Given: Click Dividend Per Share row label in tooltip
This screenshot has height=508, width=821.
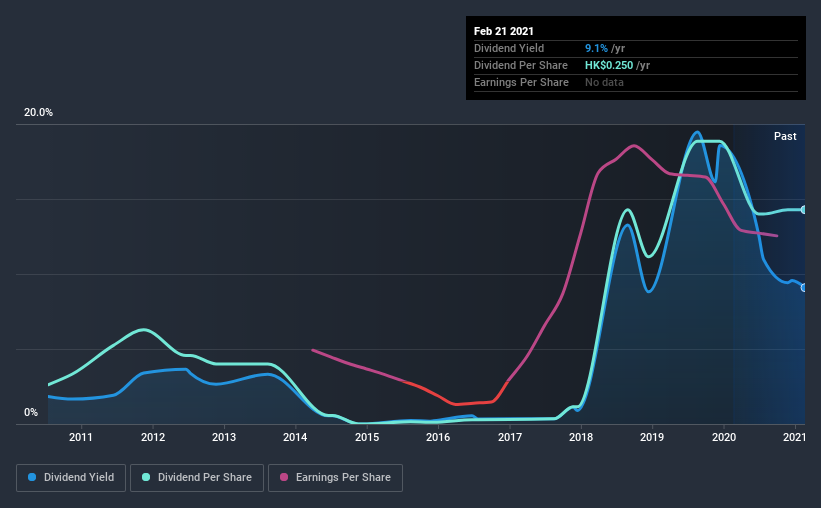Looking at the screenshot, I should 520,65.
